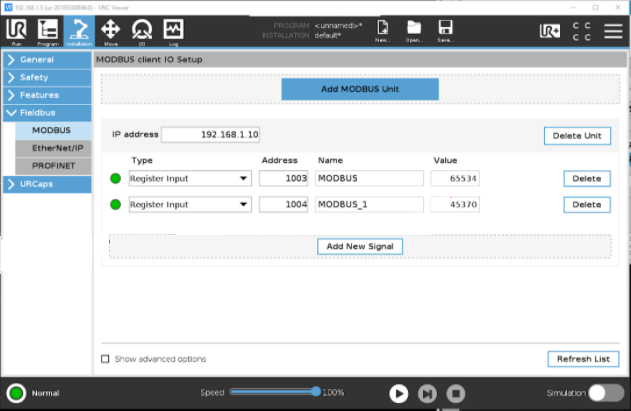631x411 pixels.
Task: Delete the MODBUS signal row
Action: (x=587, y=178)
